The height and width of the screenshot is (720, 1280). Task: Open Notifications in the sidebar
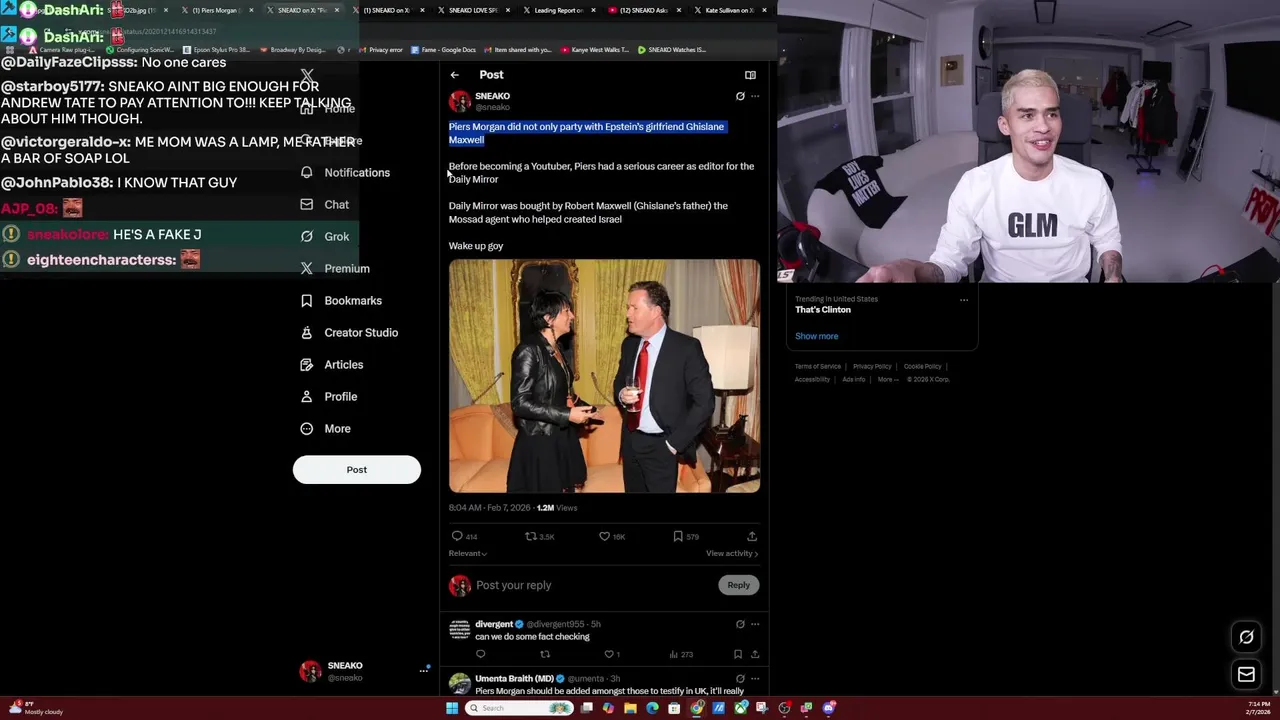(346, 172)
